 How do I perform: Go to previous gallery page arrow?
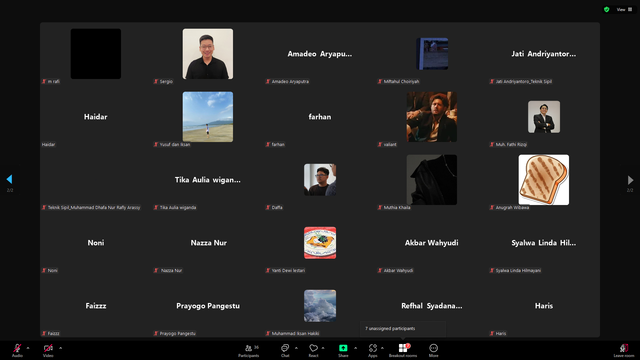click(9, 179)
